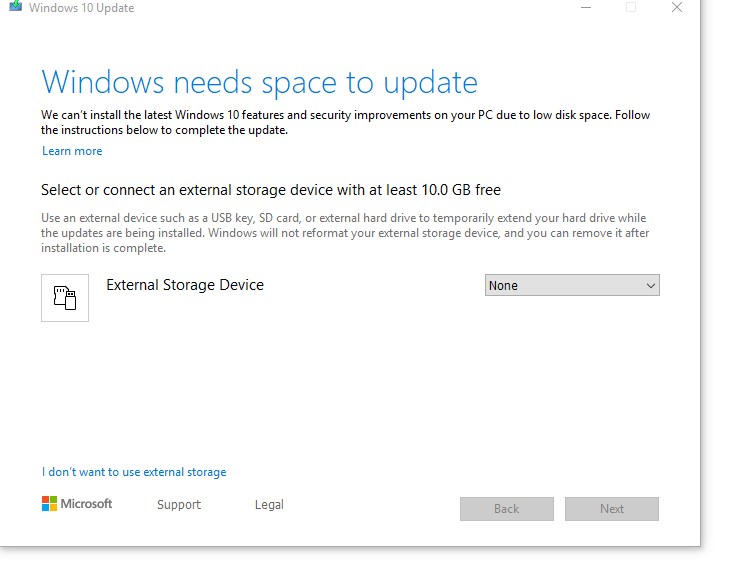Click the Microsoft four-color logo
Screen dimensions: 746x569
[49, 504]
